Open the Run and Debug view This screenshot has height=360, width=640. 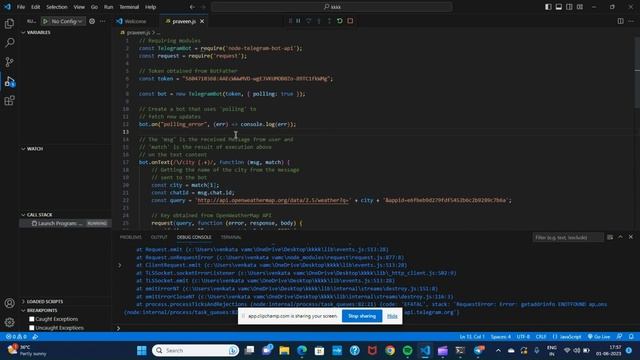pyautogui.click(x=9, y=81)
